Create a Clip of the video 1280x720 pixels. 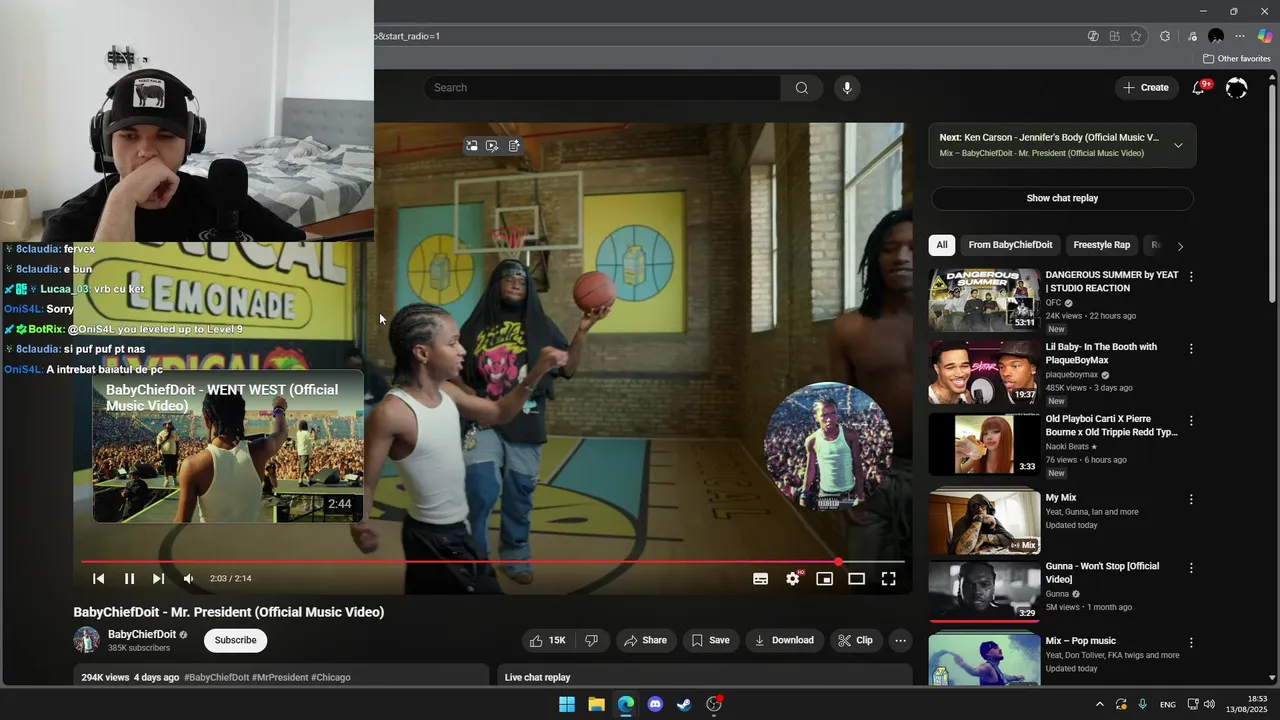855,640
